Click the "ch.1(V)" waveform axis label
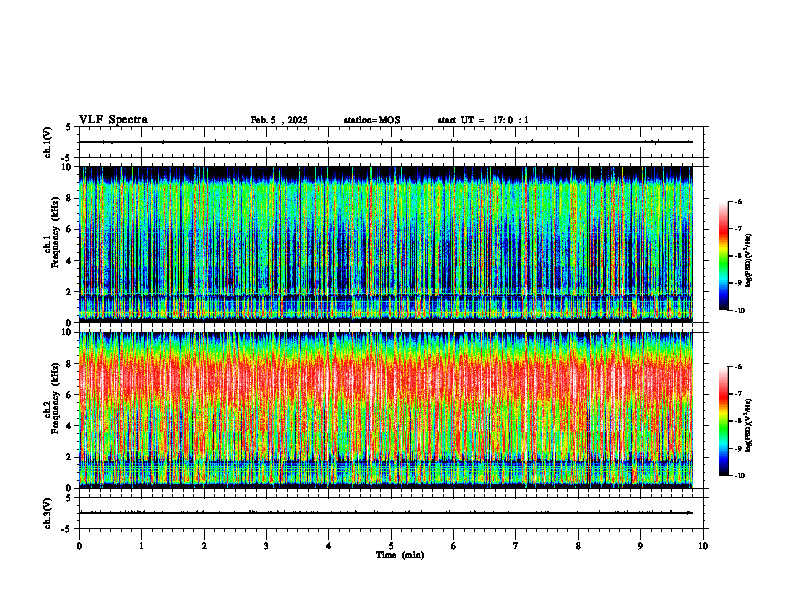The width and height of the screenshot is (792, 612). 47,142
